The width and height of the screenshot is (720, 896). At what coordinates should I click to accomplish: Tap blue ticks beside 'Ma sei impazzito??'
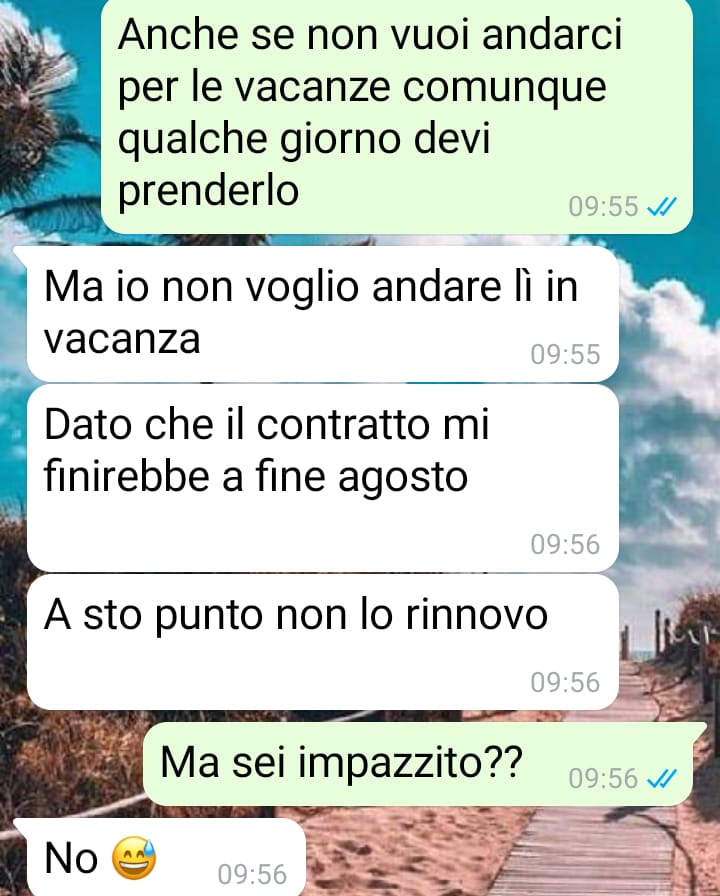(x=662, y=778)
